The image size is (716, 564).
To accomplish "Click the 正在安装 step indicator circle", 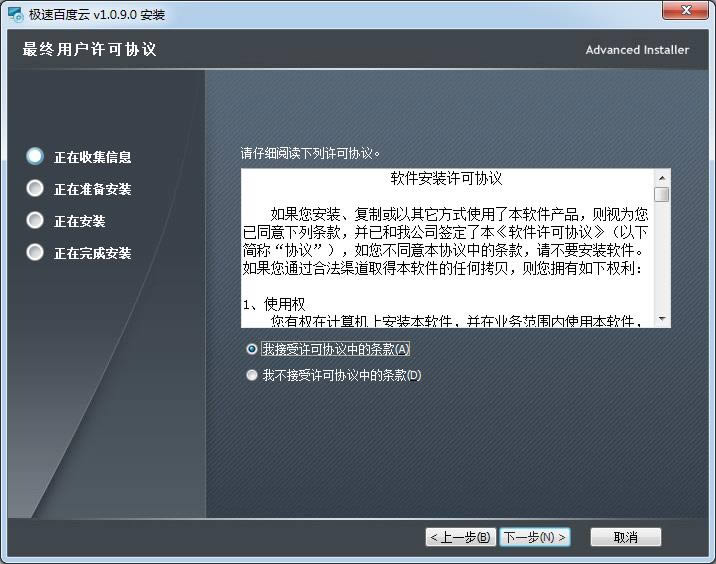I will coord(36,220).
